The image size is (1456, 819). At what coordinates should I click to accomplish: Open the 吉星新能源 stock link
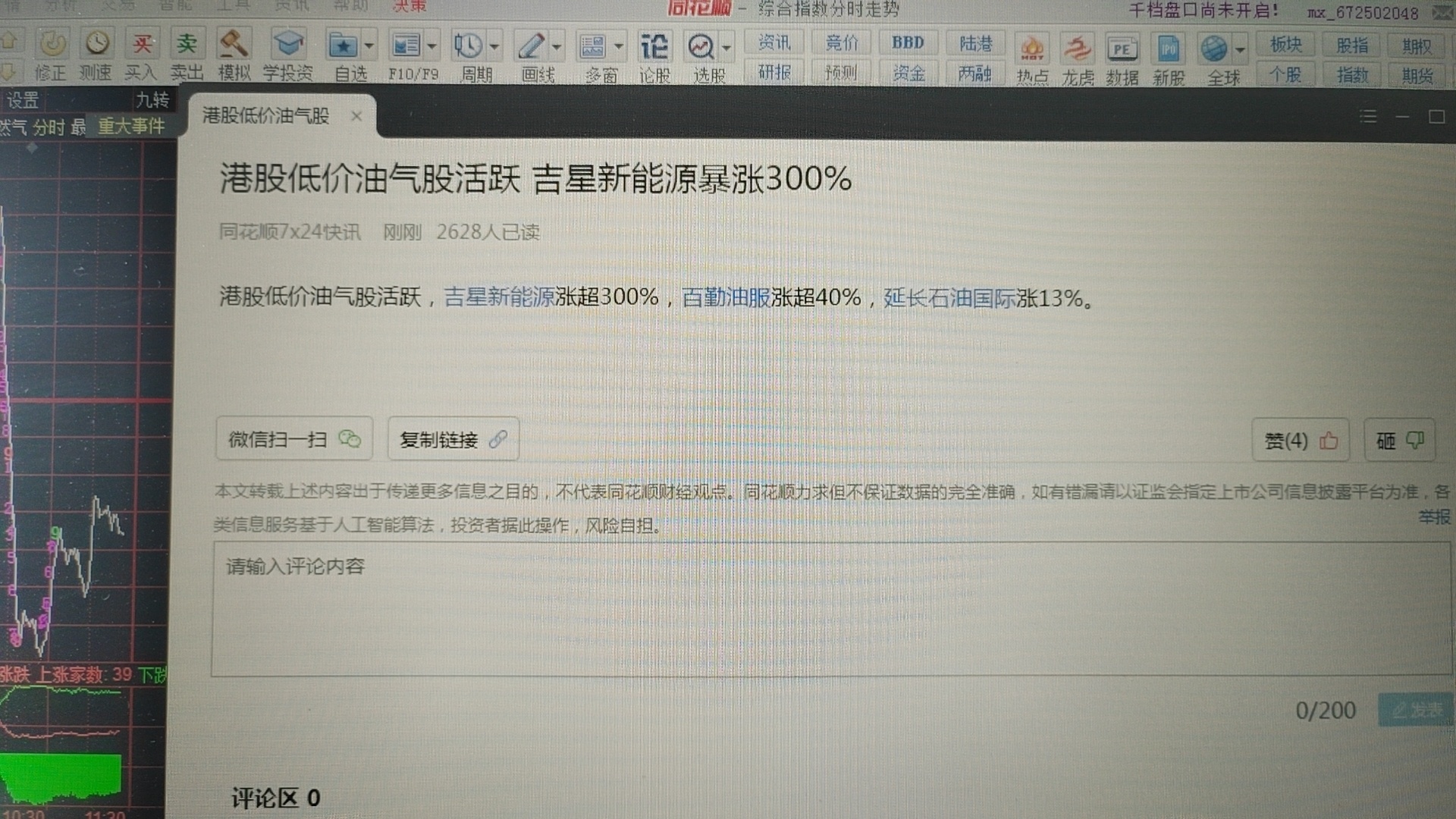tap(499, 297)
